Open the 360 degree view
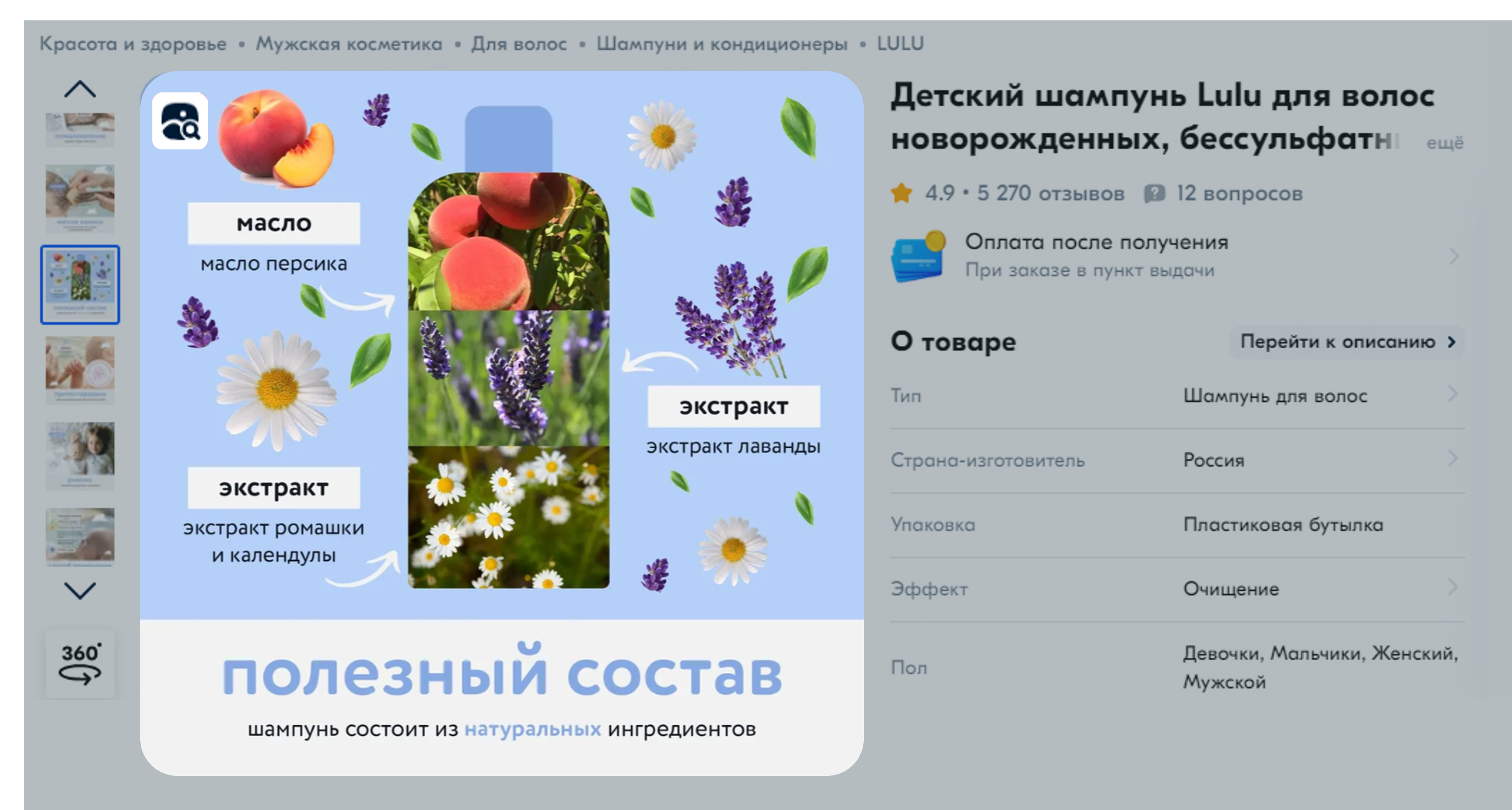This screenshot has width=1512, height=810. 80,664
